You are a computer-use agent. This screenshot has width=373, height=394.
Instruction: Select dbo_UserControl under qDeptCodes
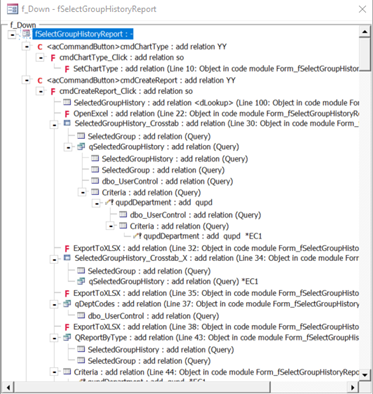pyautogui.click(x=153, y=316)
